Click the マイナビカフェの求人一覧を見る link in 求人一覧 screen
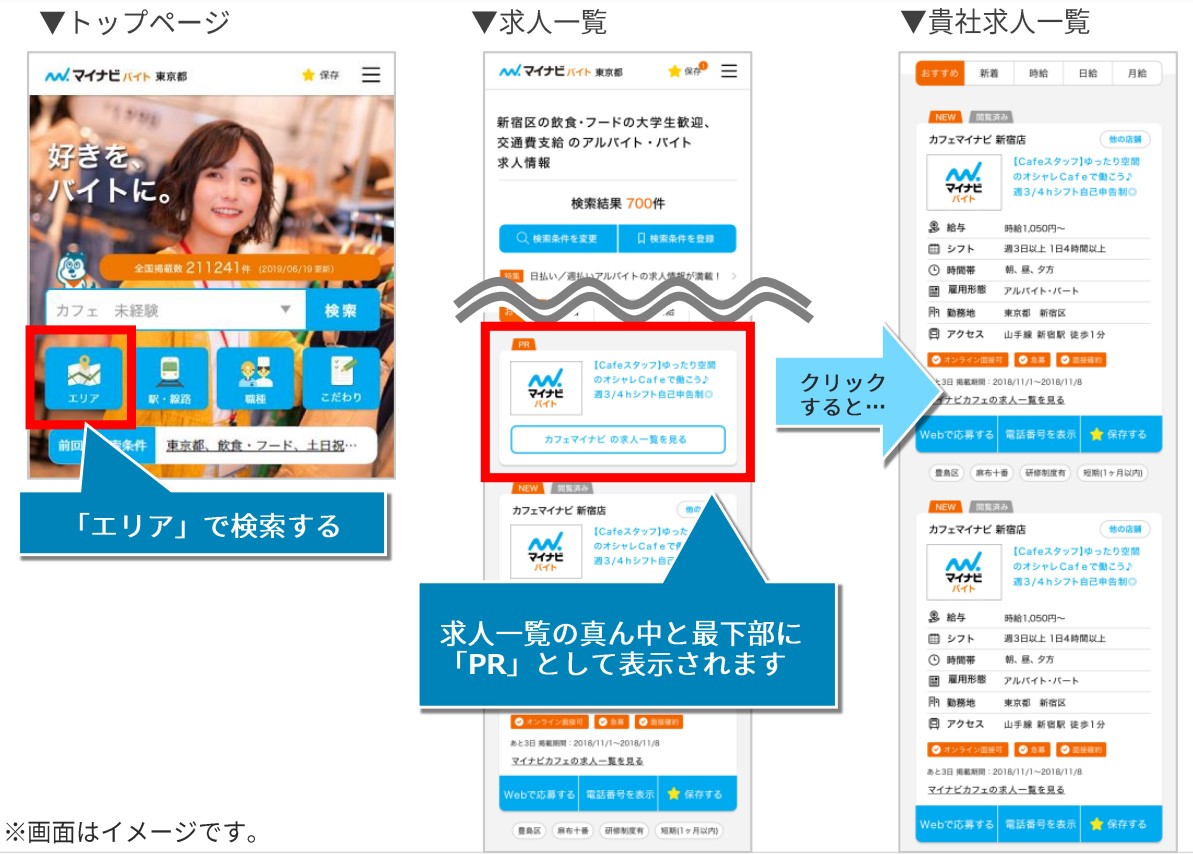Viewport: 1193px width, 854px height. tap(577, 760)
